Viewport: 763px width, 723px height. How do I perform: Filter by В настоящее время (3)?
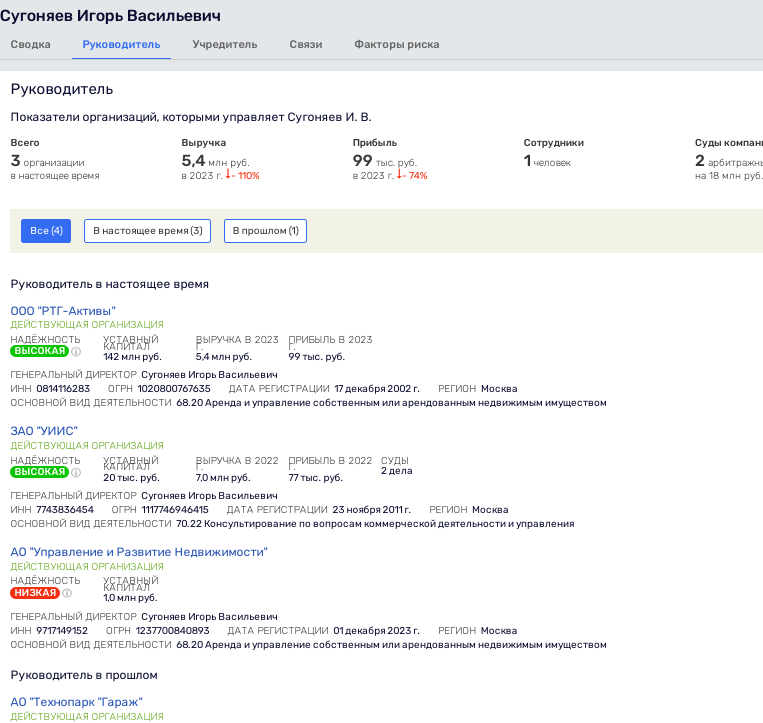[x=148, y=231]
